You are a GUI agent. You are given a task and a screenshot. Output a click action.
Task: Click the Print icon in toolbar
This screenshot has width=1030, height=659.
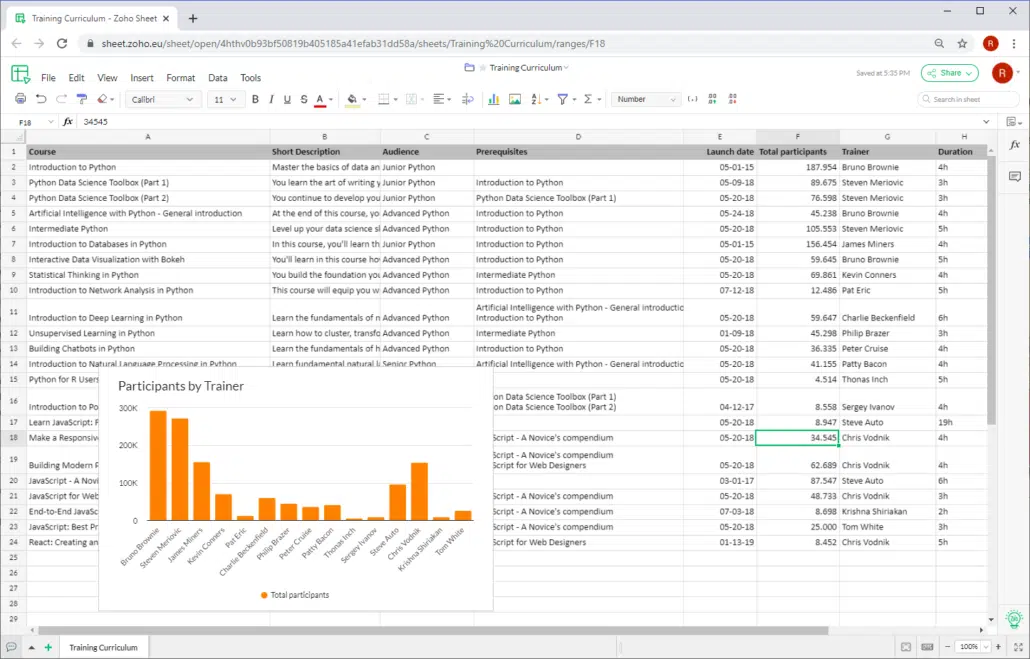tap(20, 99)
